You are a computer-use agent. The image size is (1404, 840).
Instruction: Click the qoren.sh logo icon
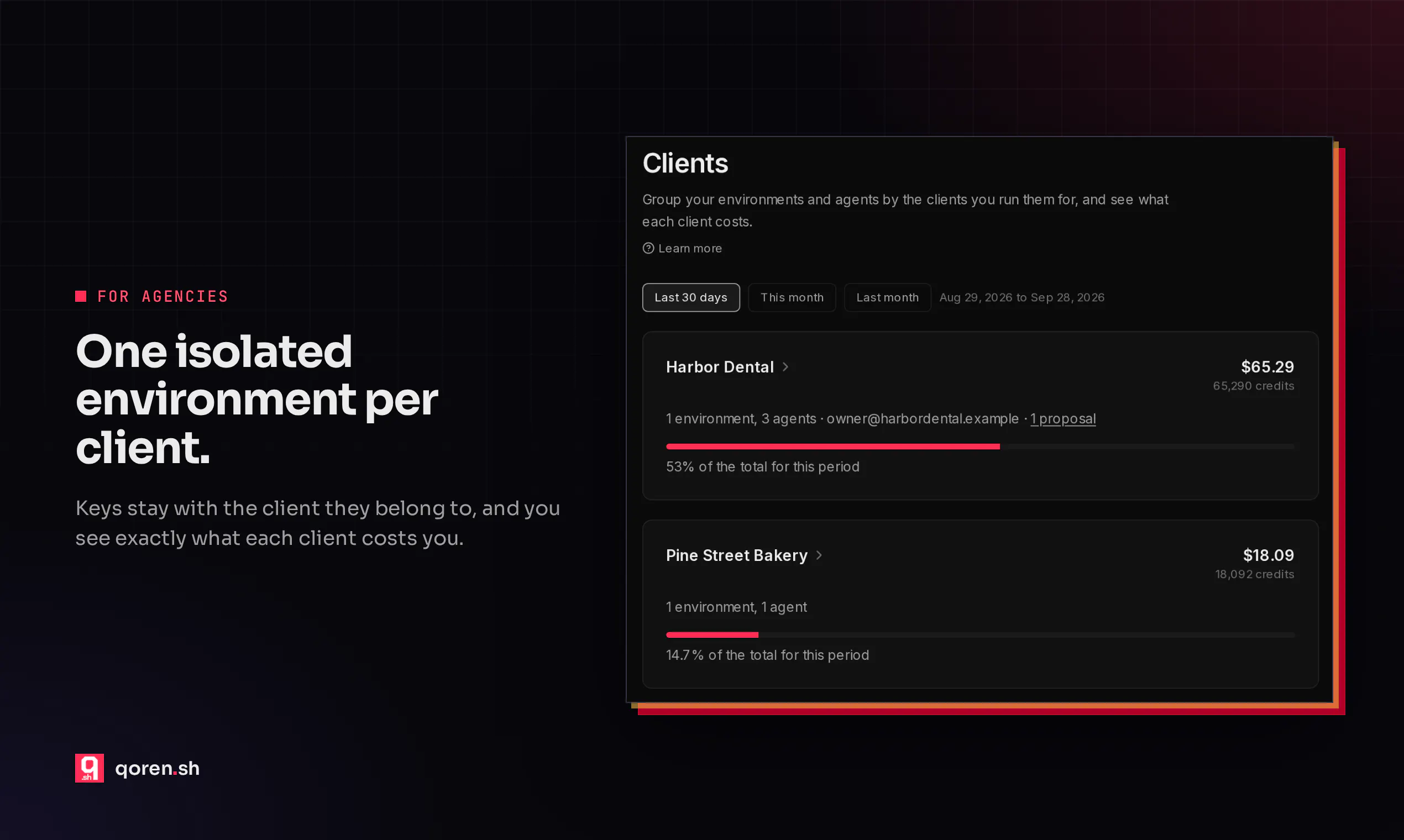pyautogui.click(x=90, y=768)
